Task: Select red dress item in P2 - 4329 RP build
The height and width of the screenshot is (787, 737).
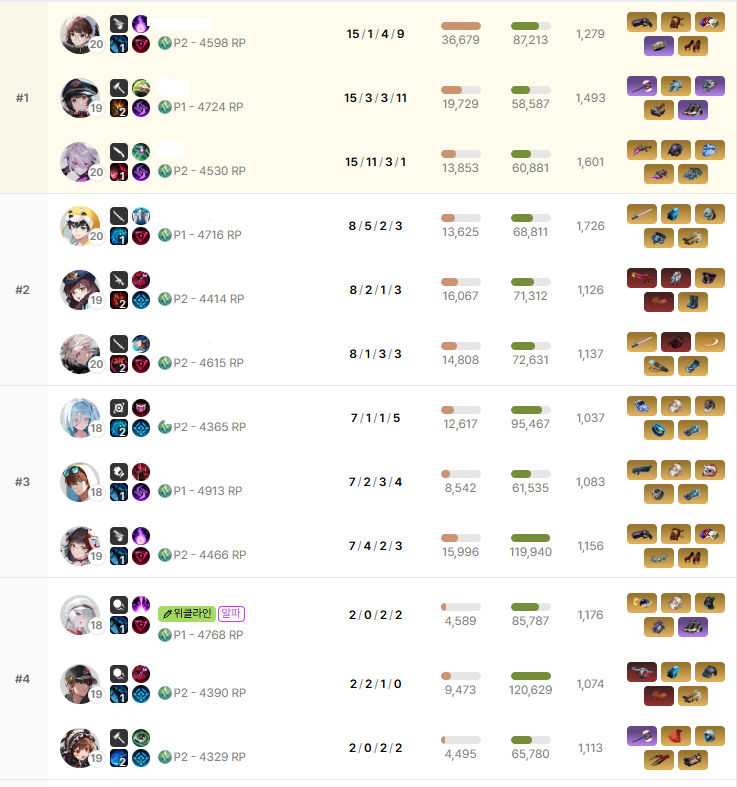Action: point(676,736)
